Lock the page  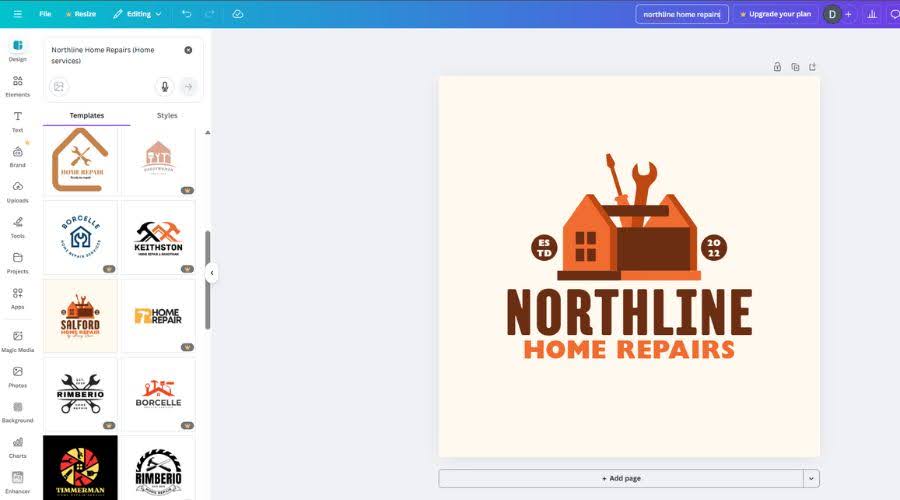pos(777,67)
